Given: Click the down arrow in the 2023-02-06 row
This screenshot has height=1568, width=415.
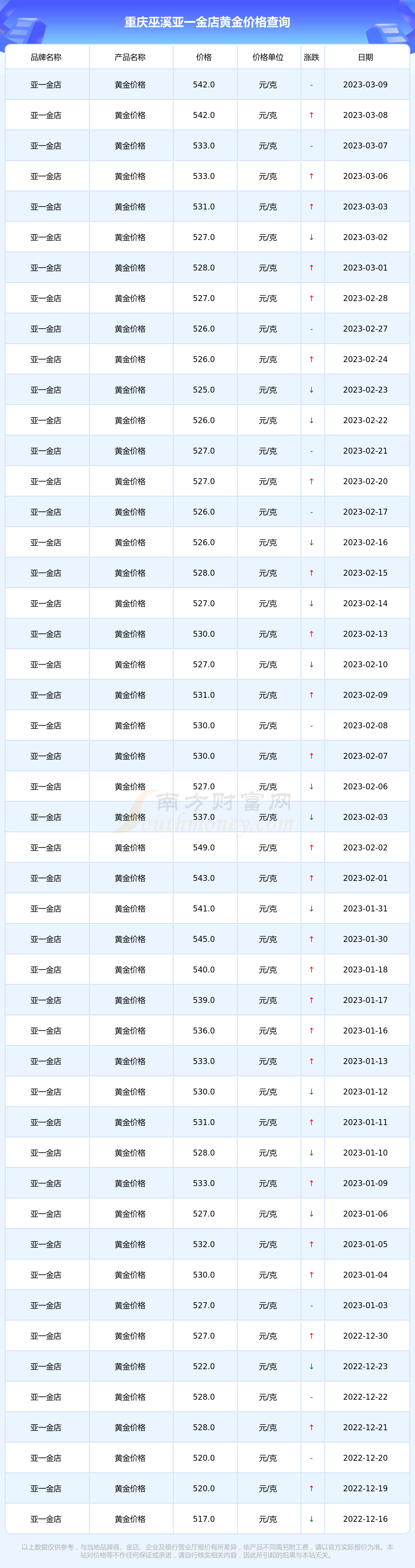Looking at the screenshot, I should coord(312,786).
